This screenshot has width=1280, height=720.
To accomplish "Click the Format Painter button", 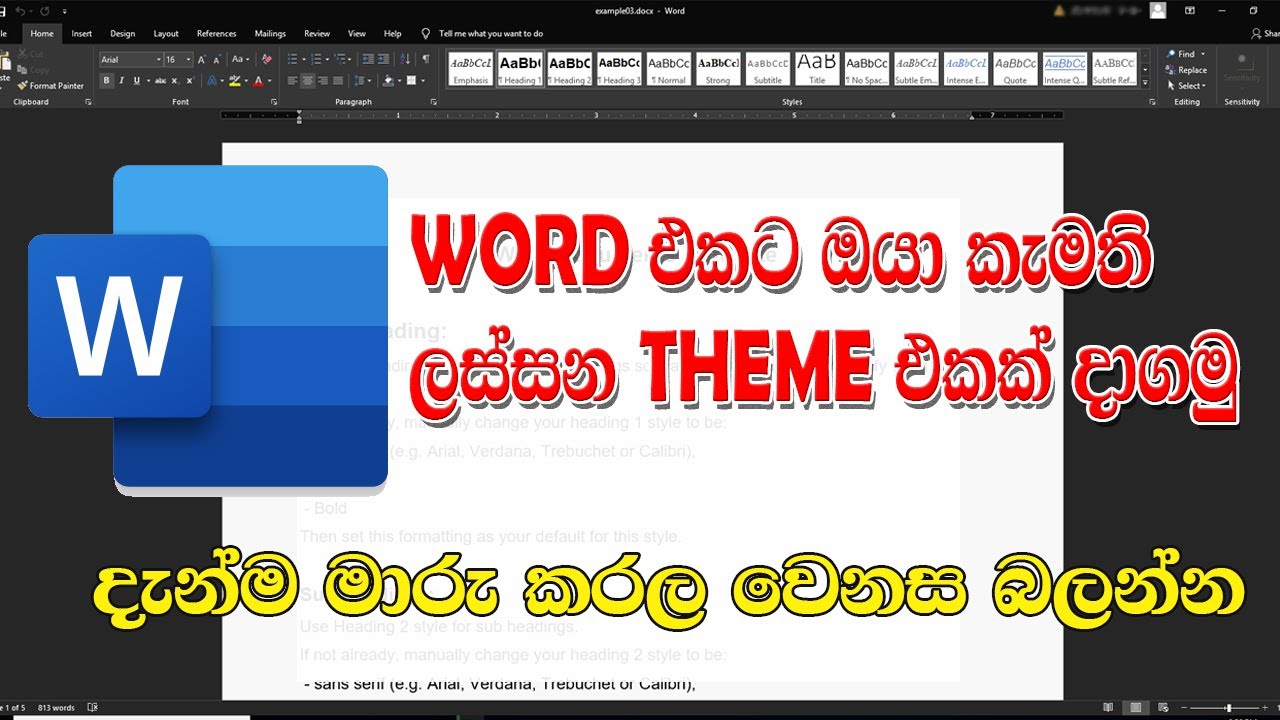I will point(51,86).
